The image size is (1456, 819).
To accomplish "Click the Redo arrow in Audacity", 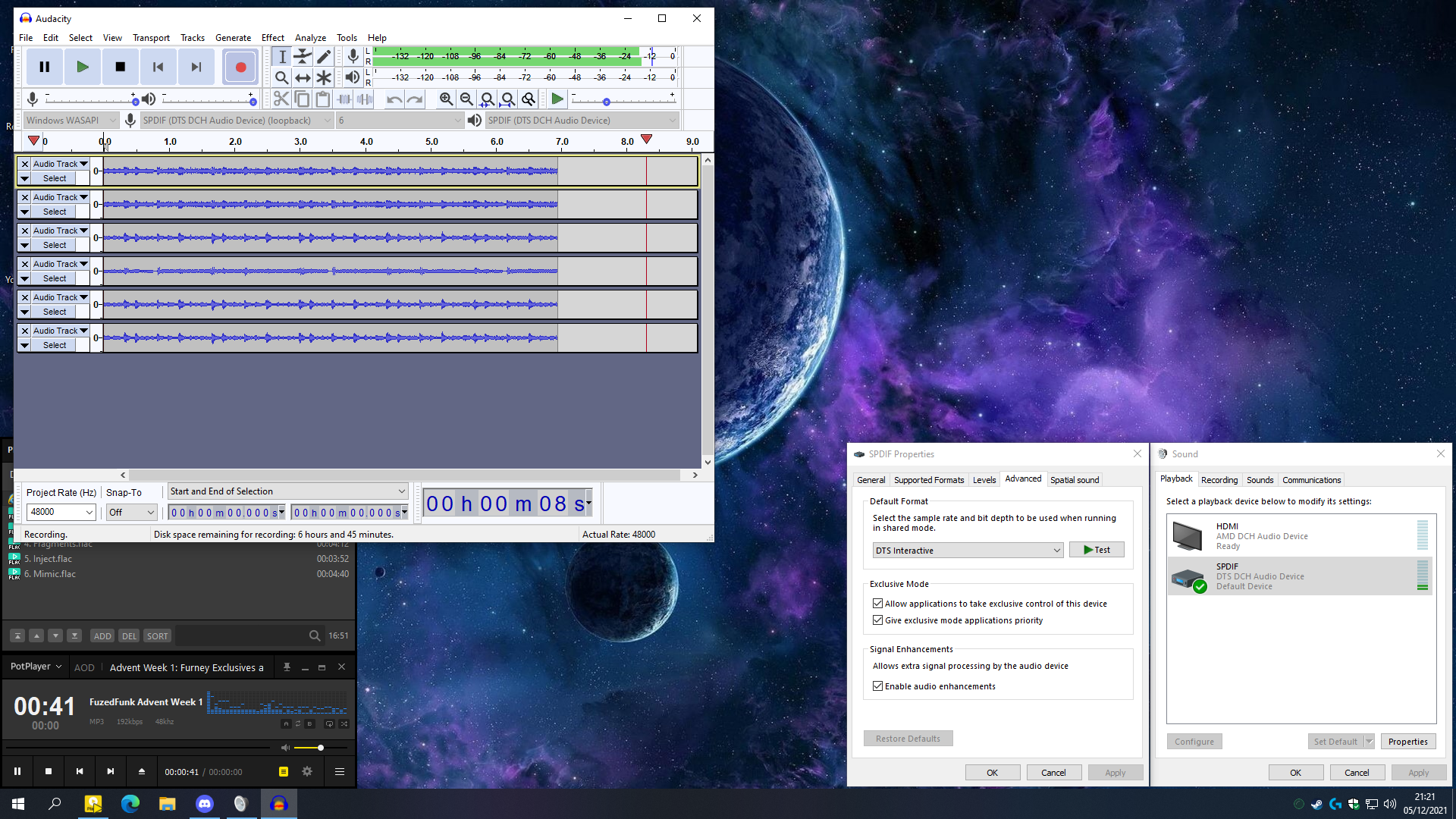I will click(x=415, y=99).
